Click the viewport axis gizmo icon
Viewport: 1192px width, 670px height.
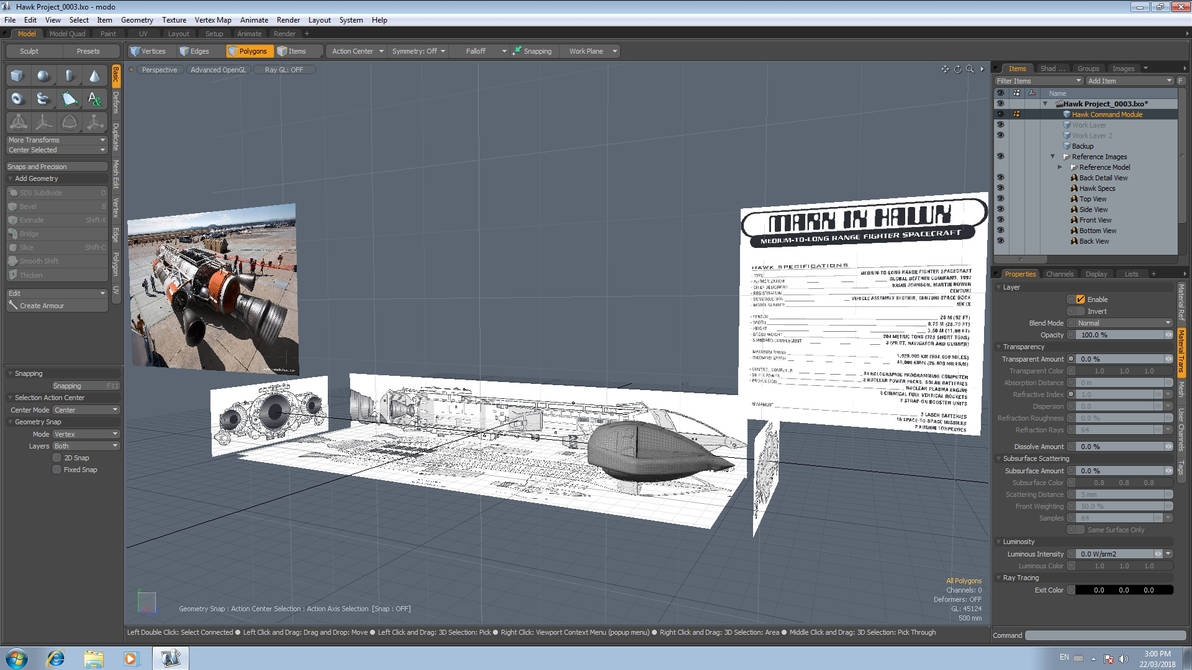(147, 602)
